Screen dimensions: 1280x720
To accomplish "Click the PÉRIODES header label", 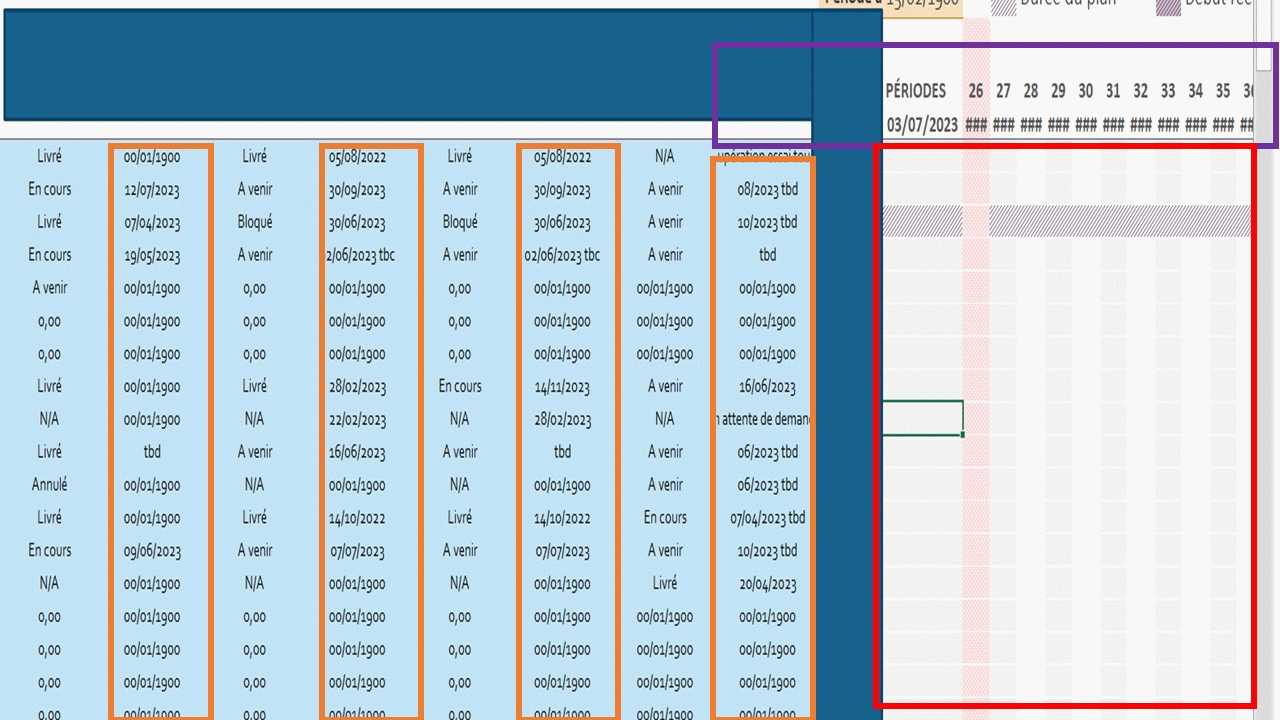I will 916,91.
